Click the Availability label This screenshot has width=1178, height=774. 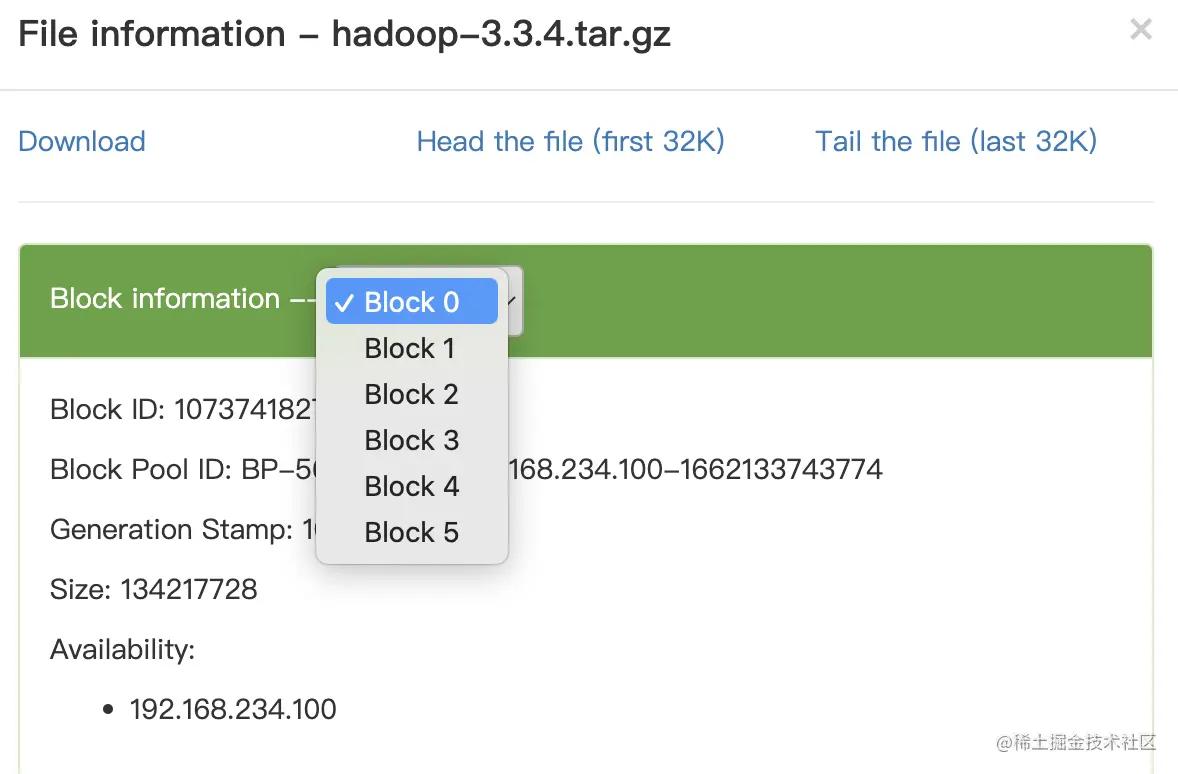click(x=122, y=649)
